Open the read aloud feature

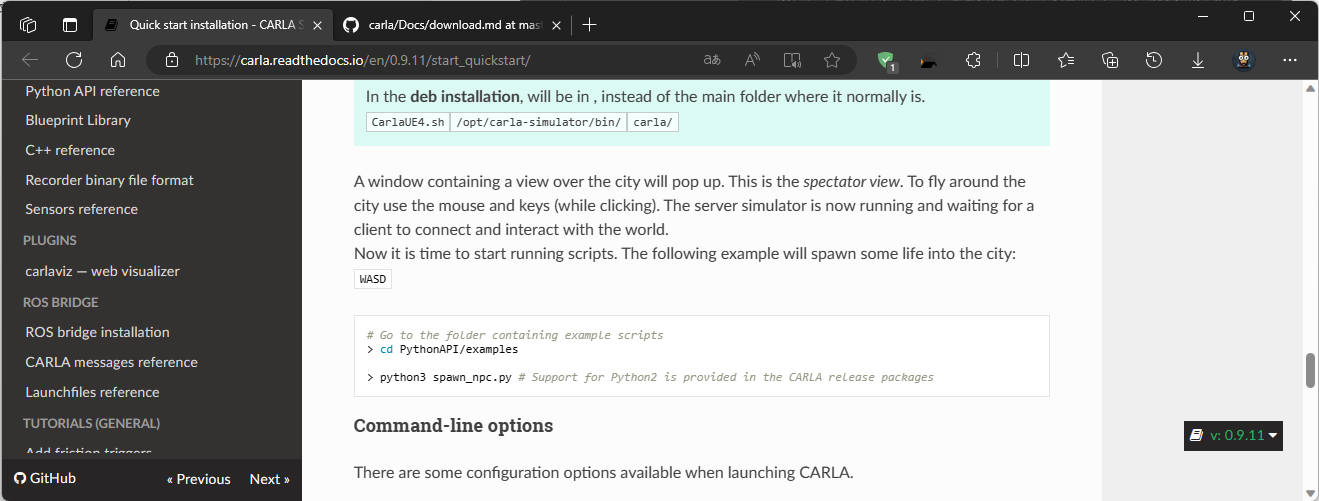752,60
